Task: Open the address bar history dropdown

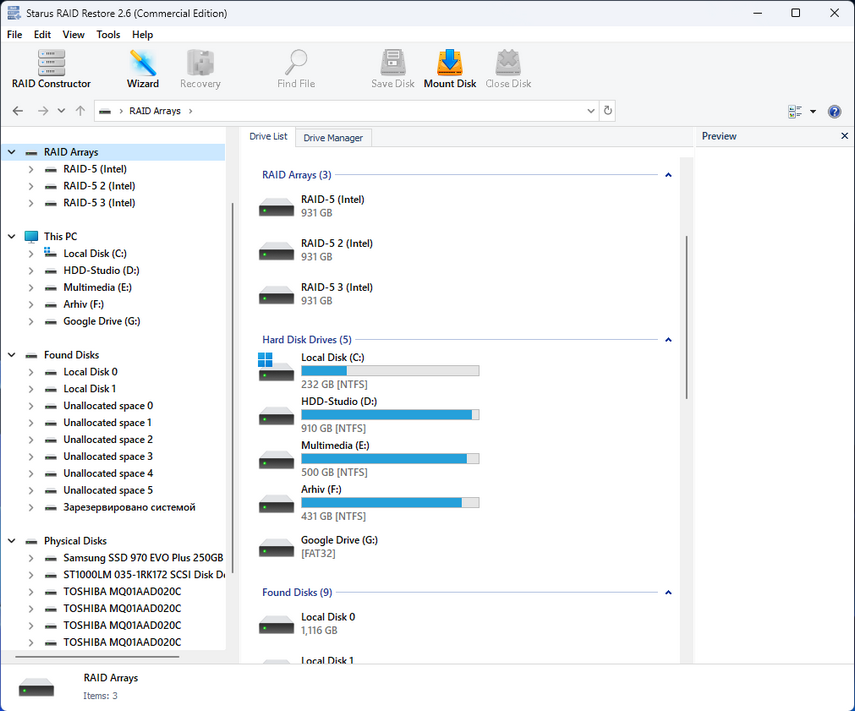Action: click(591, 111)
